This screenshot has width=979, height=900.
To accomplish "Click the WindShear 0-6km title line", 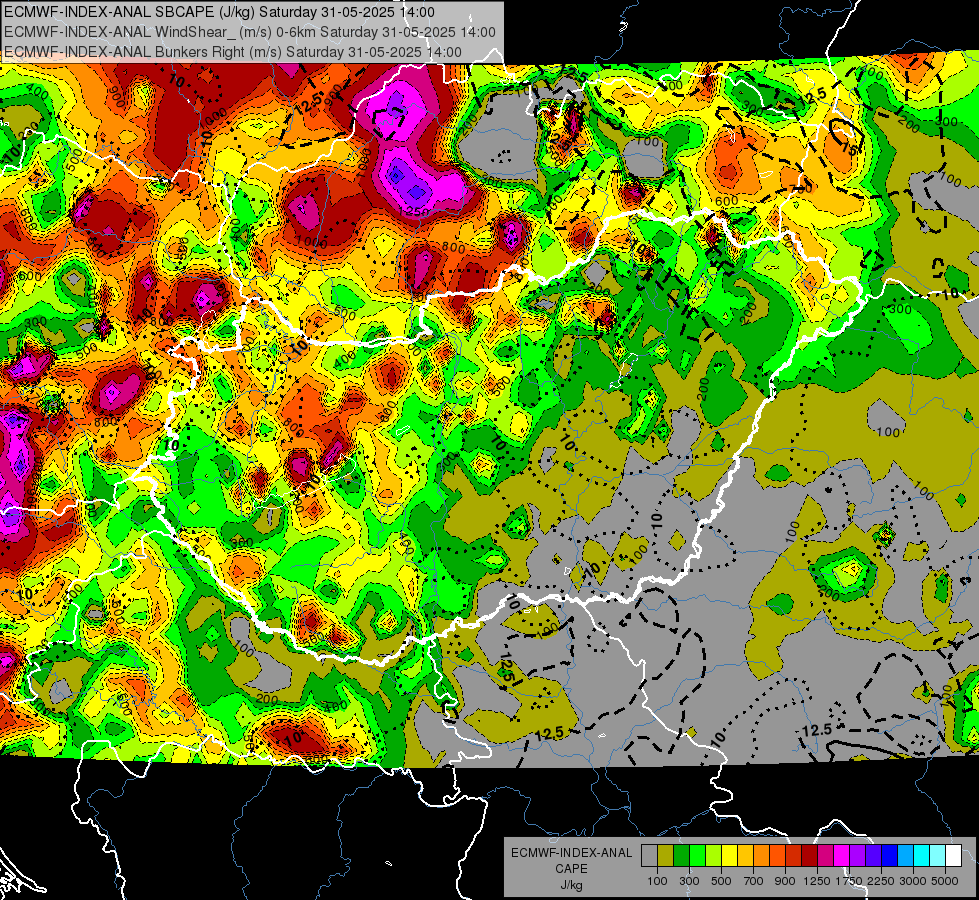I will point(250,32).
